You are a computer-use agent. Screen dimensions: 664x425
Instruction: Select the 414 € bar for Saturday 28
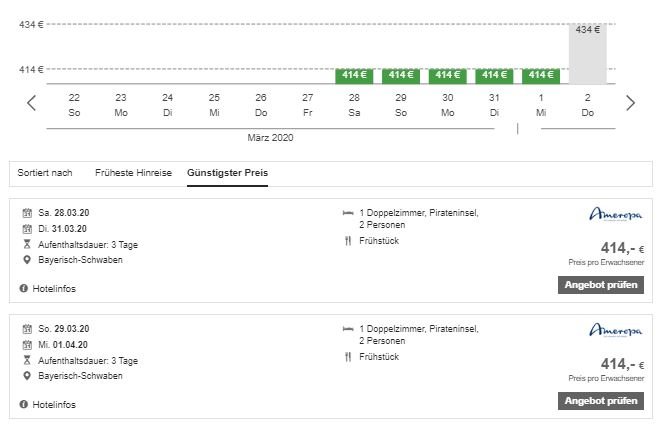354,75
